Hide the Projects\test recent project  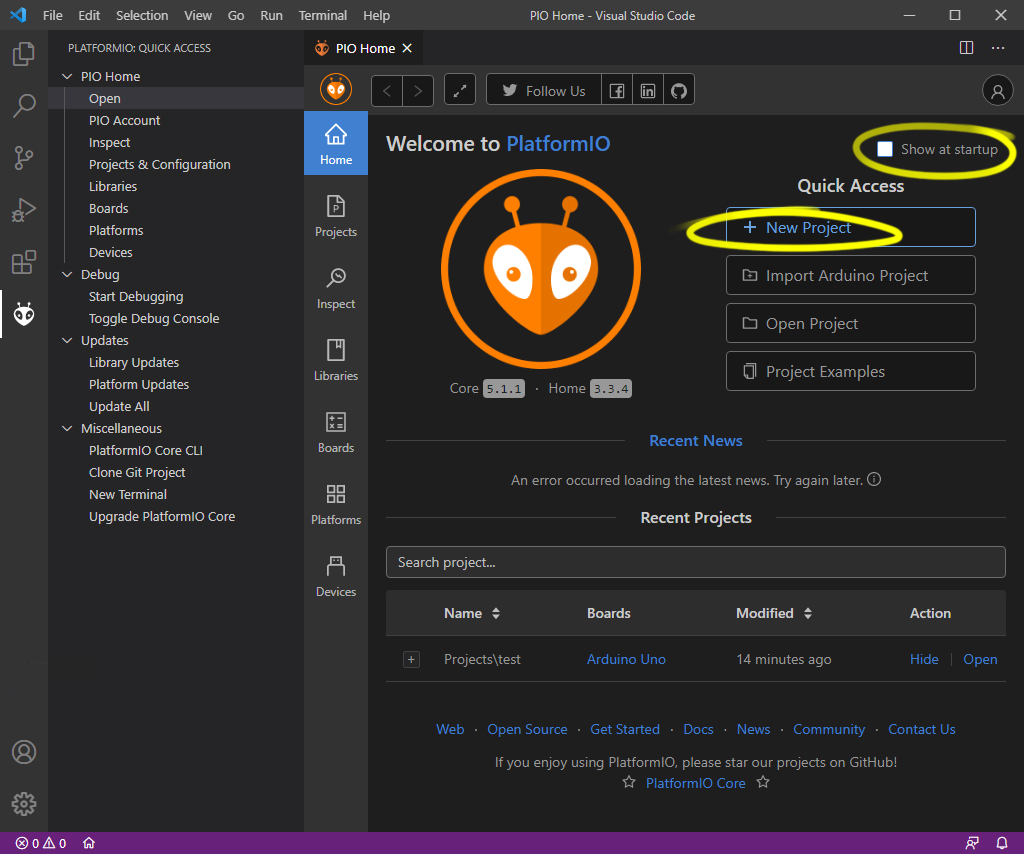tap(924, 659)
